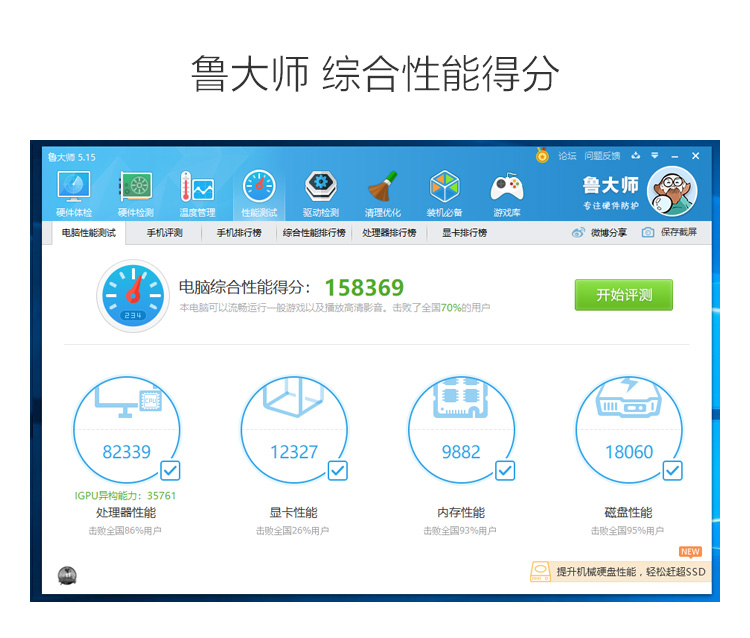750x638 pixels.
Task: Click the graphics card performance circle 12327
Action: pos(294,429)
